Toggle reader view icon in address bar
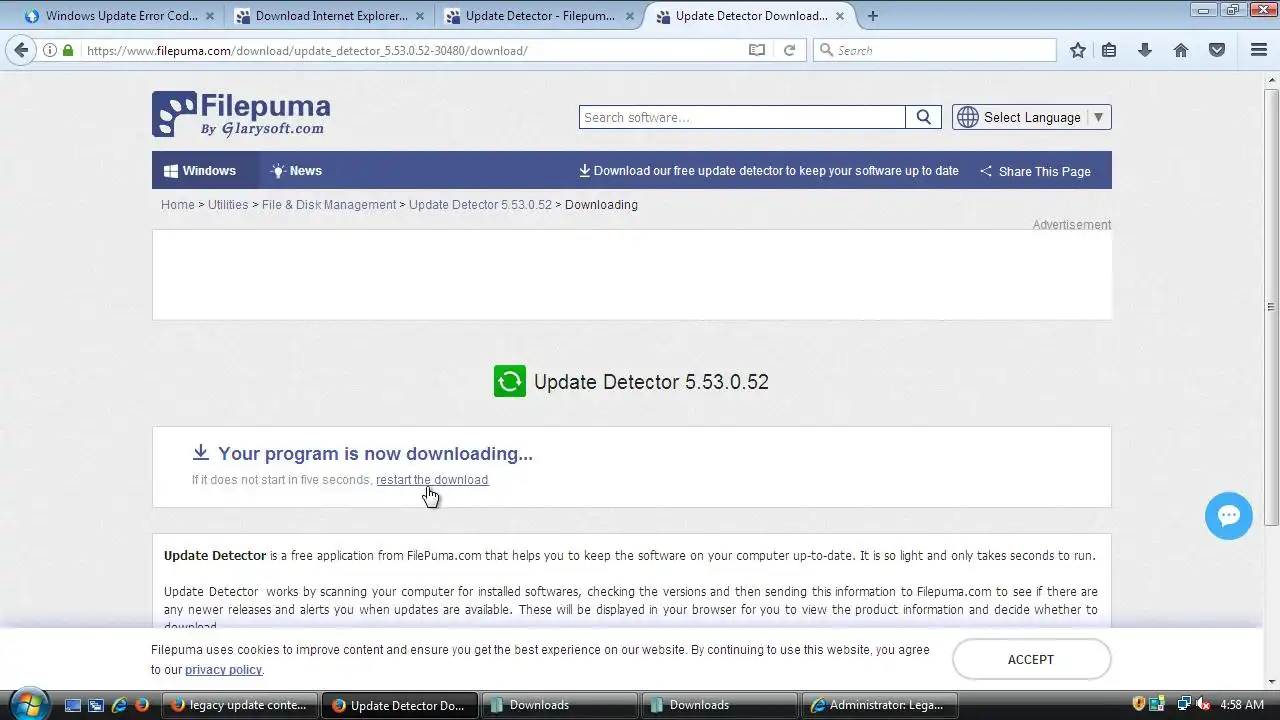The height and width of the screenshot is (720, 1280). (x=757, y=50)
